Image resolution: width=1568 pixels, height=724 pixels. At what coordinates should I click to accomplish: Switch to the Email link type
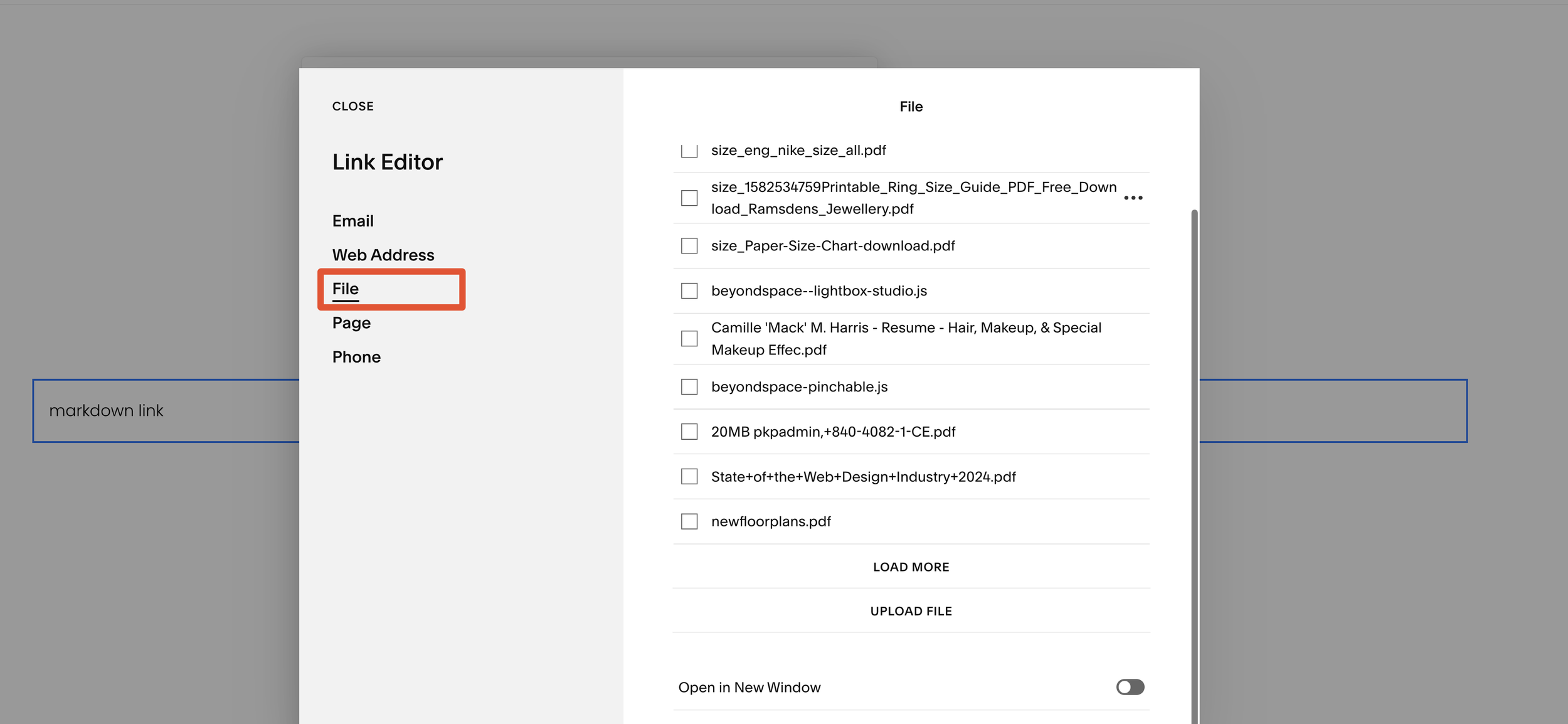pyautogui.click(x=353, y=220)
